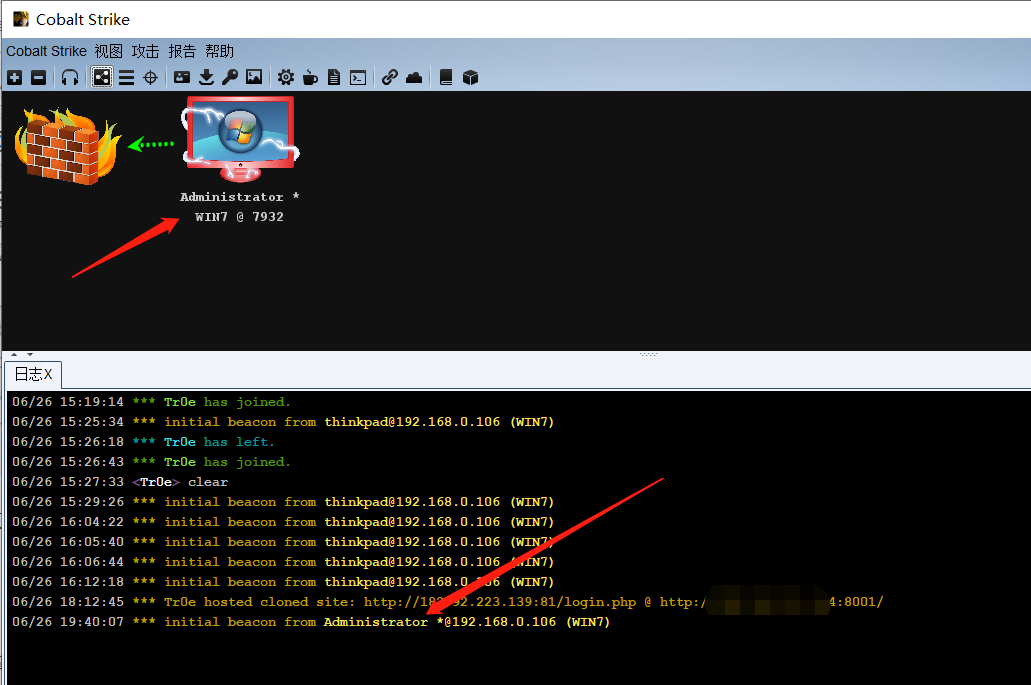Screen dimensions: 1031x685
Task: Click the 15:26:43 'Tr0e has joined' line
Action: 151,461
